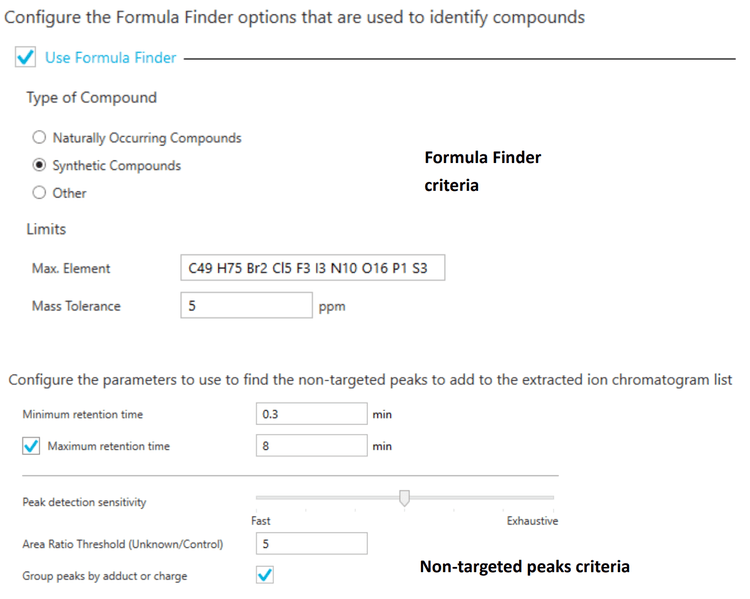Click the Type of Compound heading

[x=91, y=97]
